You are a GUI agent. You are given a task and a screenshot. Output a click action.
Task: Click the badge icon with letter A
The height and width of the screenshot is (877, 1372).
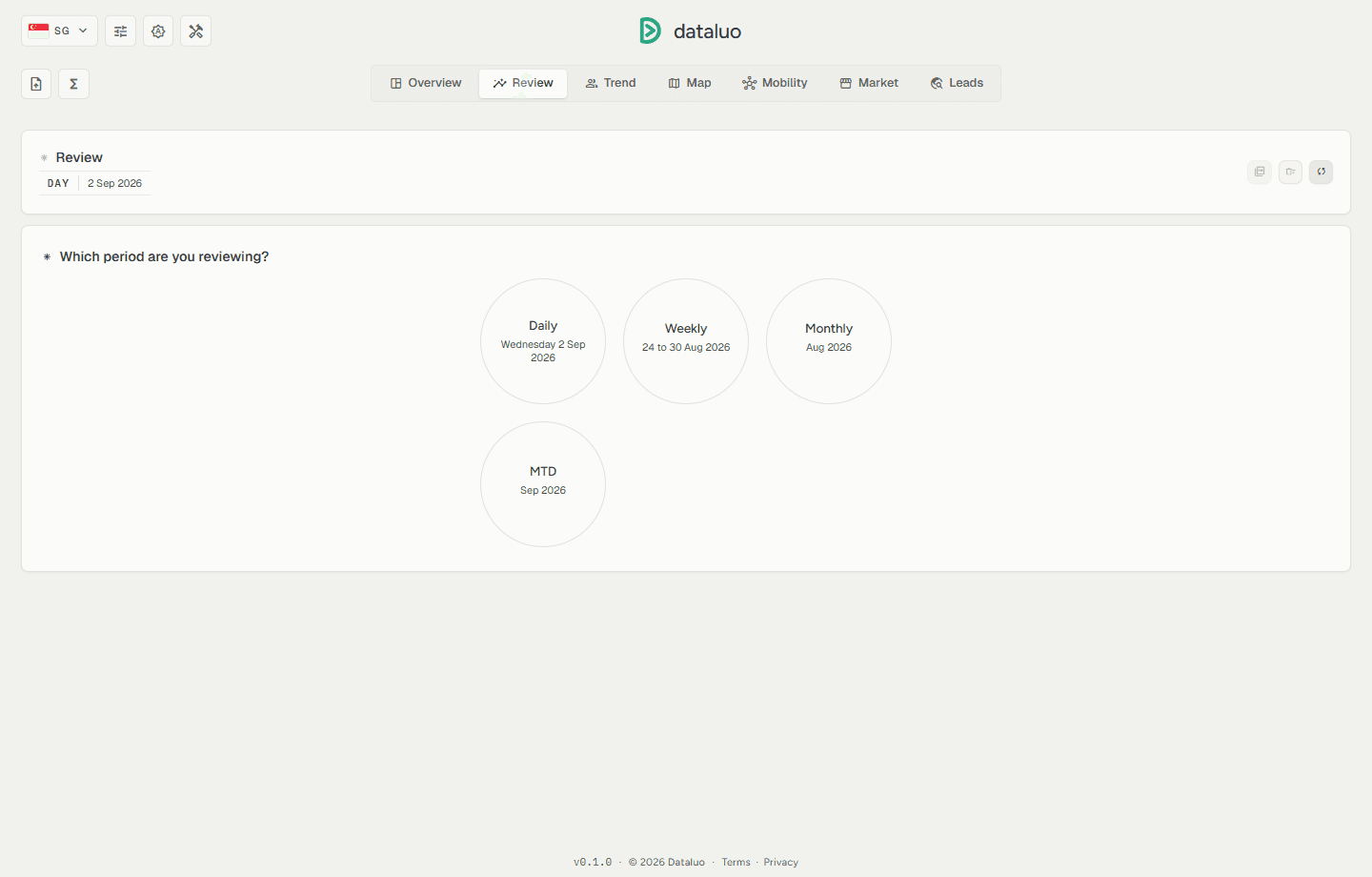pyautogui.click(x=158, y=31)
